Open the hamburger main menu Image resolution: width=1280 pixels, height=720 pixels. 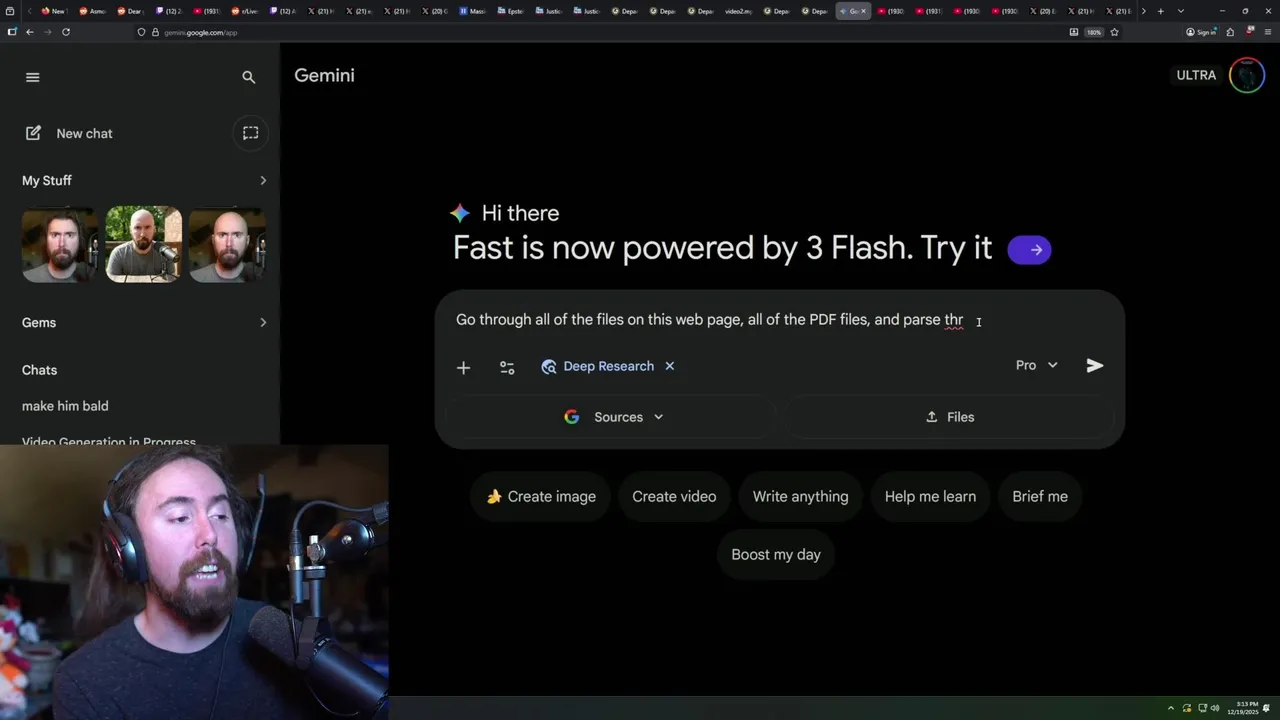[33, 77]
